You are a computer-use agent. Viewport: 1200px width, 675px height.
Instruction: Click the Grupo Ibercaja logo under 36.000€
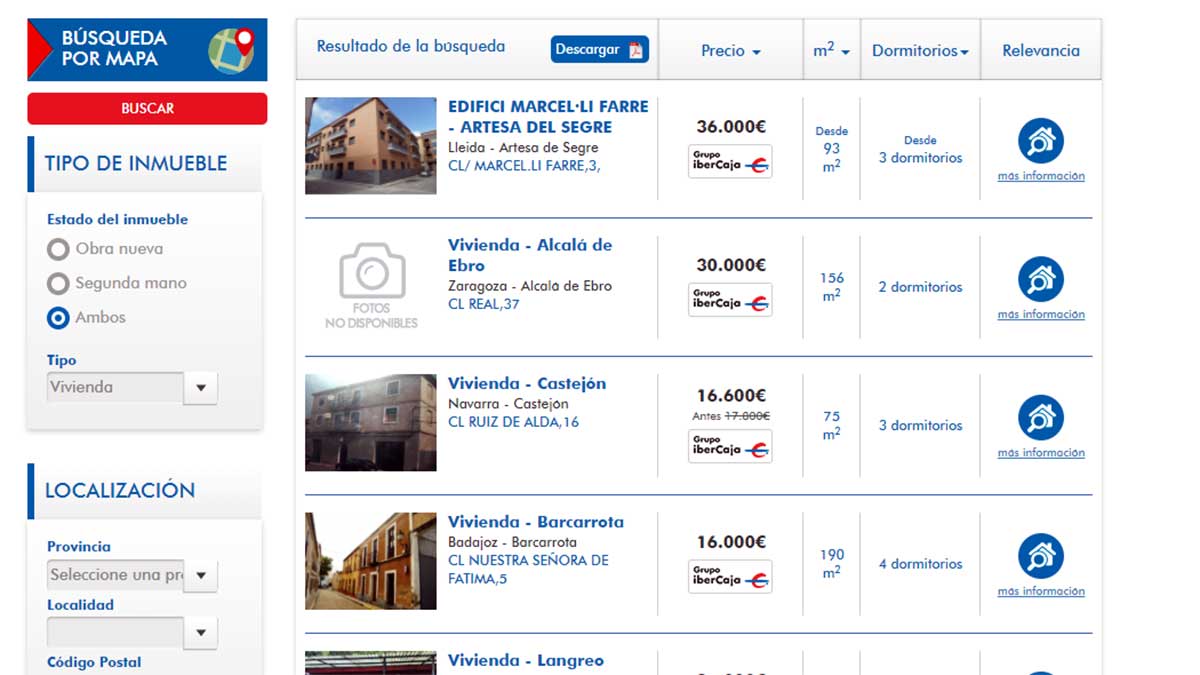tap(730, 162)
